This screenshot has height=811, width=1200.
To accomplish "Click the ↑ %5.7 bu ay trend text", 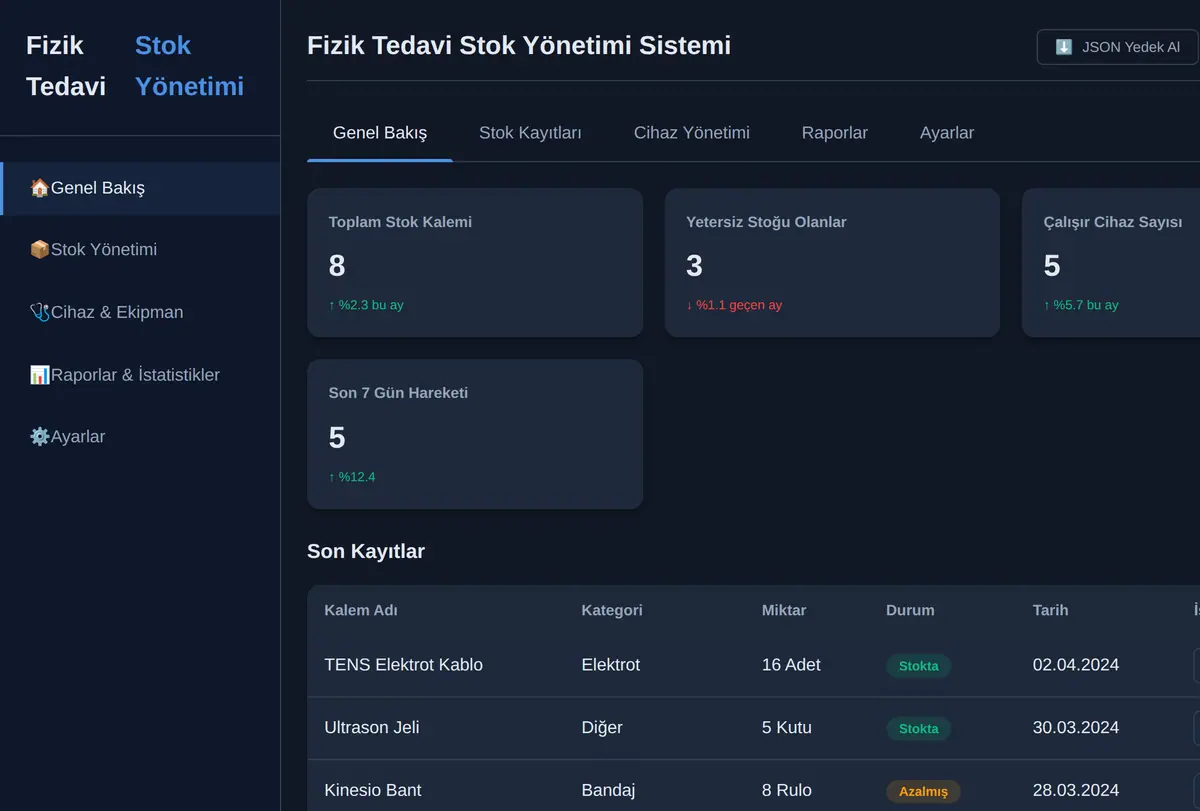I will [1081, 305].
